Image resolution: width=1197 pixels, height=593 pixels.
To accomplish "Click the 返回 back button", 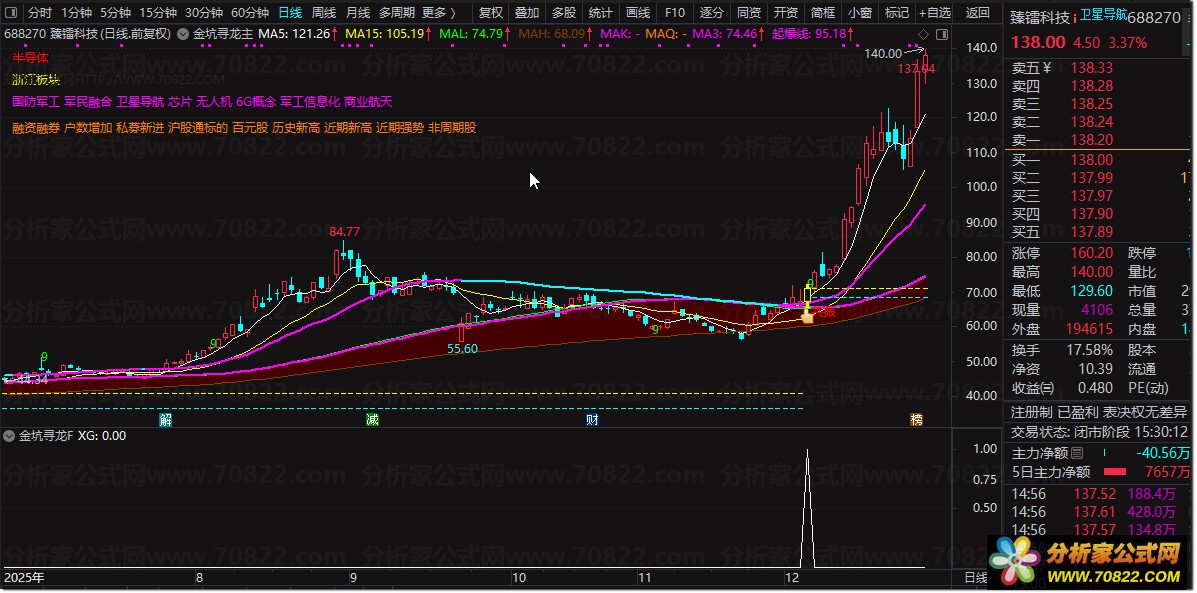I will (978, 12).
